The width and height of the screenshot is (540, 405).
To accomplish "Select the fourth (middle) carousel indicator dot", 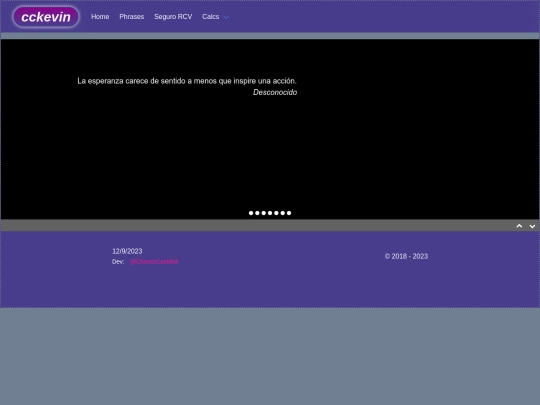I will click(270, 213).
